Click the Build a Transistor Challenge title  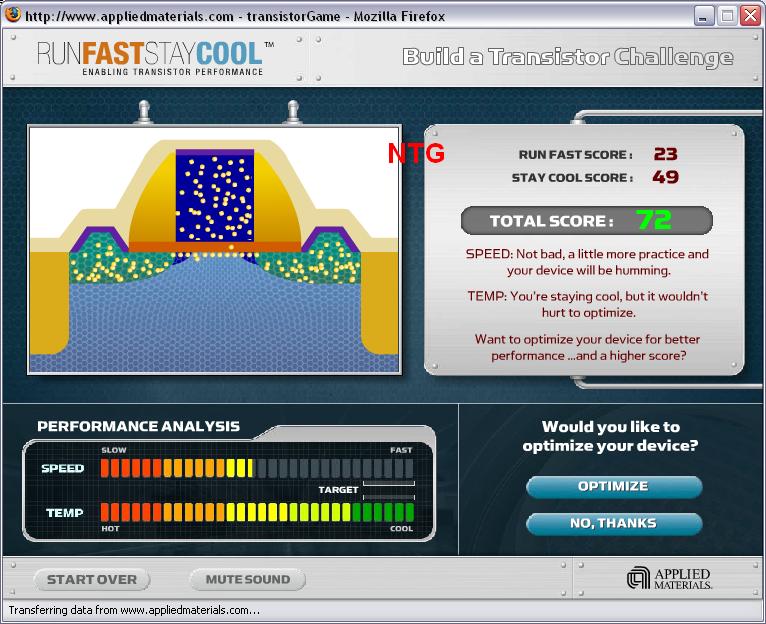(x=568, y=57)
